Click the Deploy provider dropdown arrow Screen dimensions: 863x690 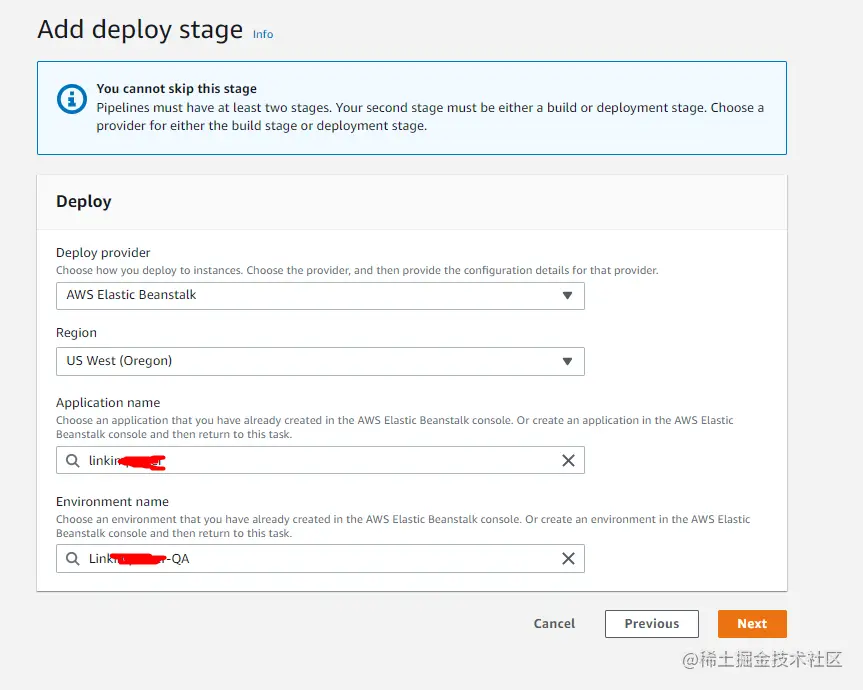(567, 296)
